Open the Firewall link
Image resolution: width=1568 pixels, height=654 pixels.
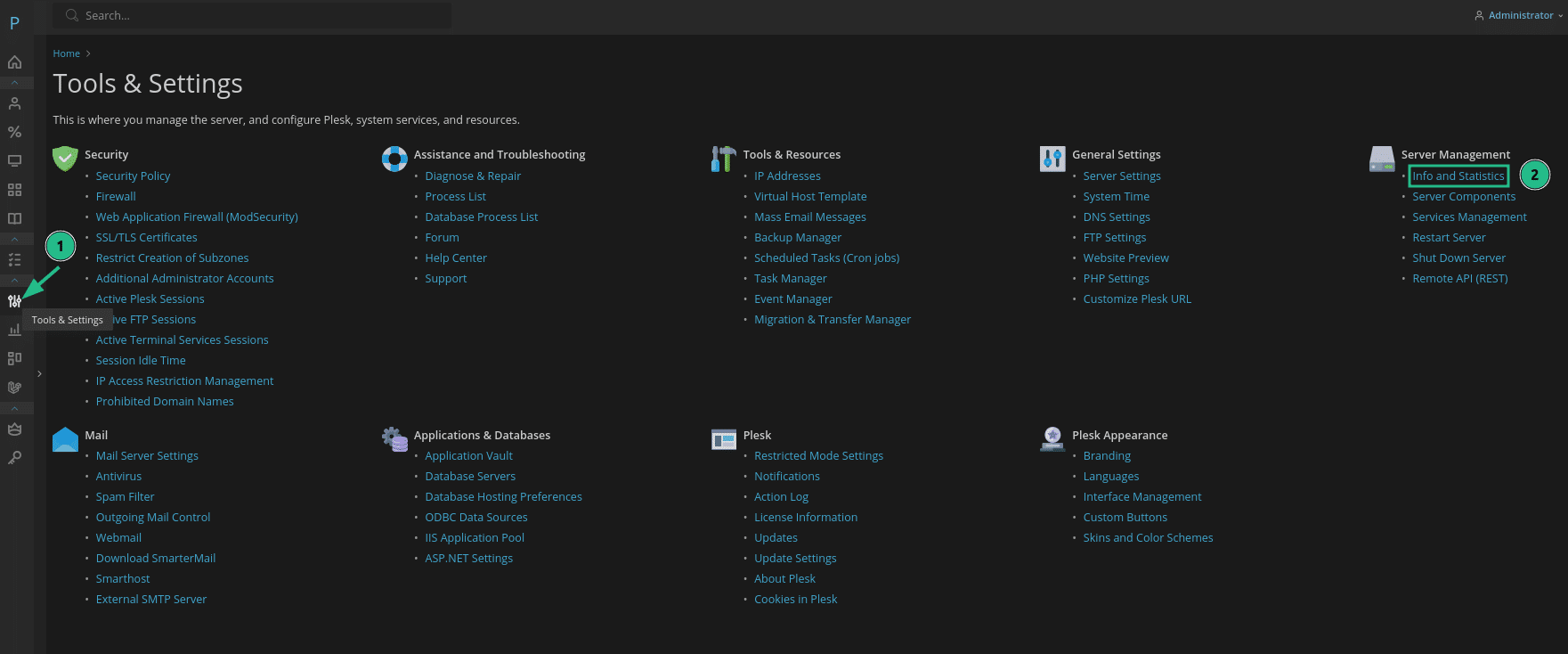[116, 197]
